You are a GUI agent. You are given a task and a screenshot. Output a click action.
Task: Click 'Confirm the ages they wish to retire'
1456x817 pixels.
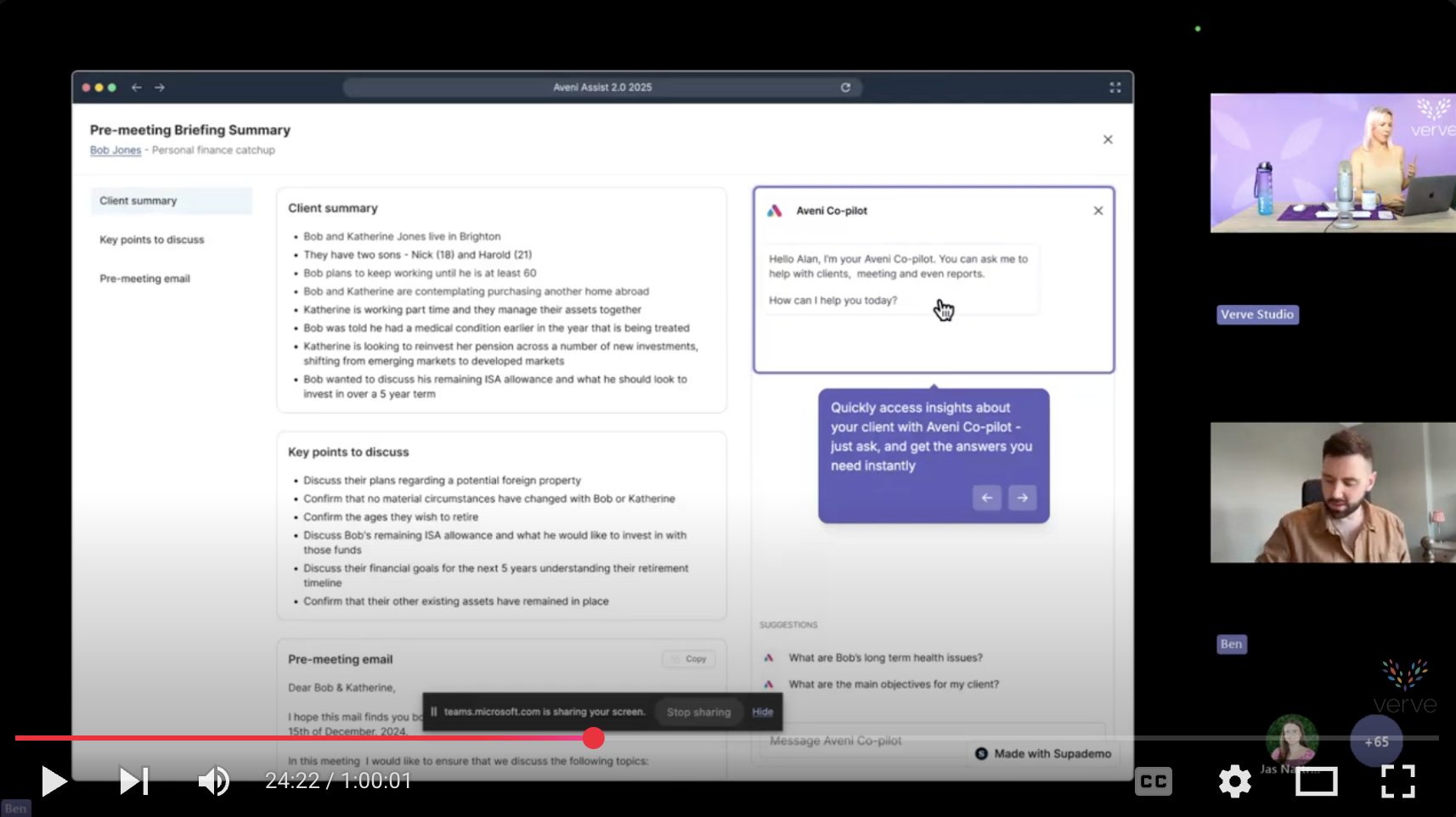point(391,517)
